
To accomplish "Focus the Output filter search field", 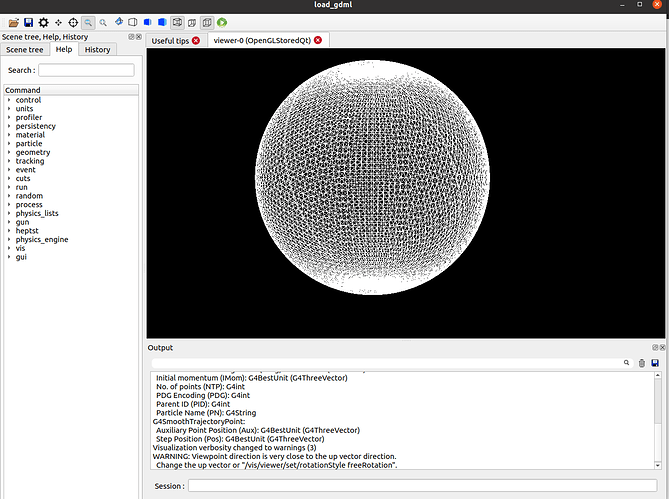I will (x=387, y=363).
